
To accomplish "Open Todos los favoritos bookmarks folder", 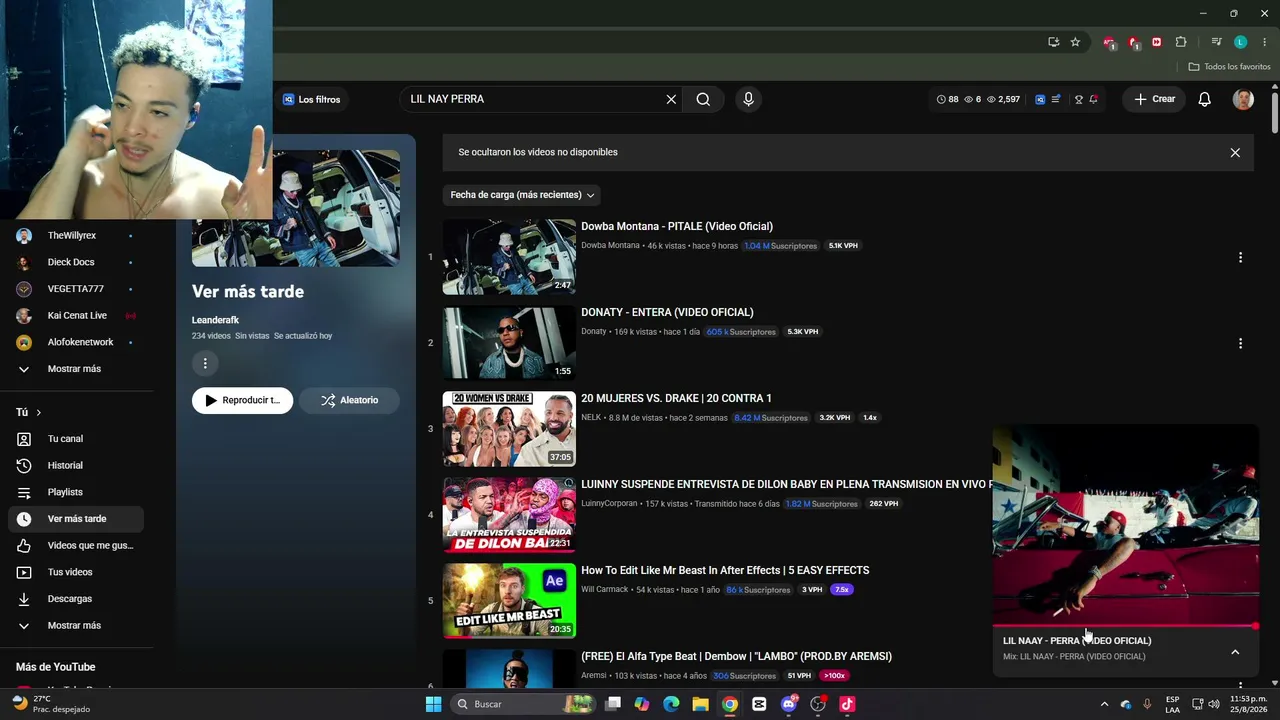I will (1229, 67).
